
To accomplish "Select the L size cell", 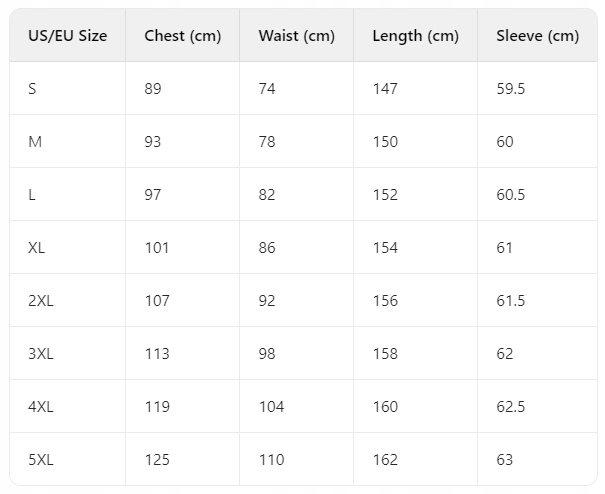I will pyautogui.click(x=32, y=195).
